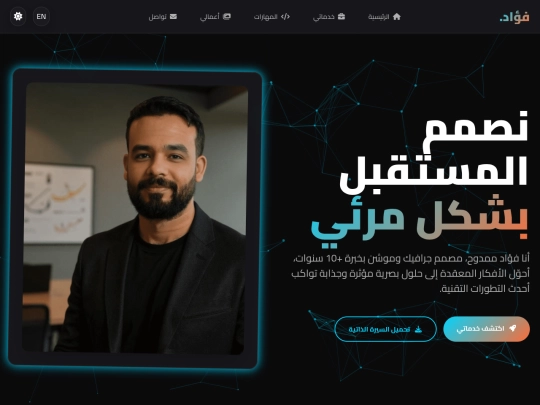540x405 pixels.
Task: Click the فؤاد logo in header
Action: pos(515,17)
